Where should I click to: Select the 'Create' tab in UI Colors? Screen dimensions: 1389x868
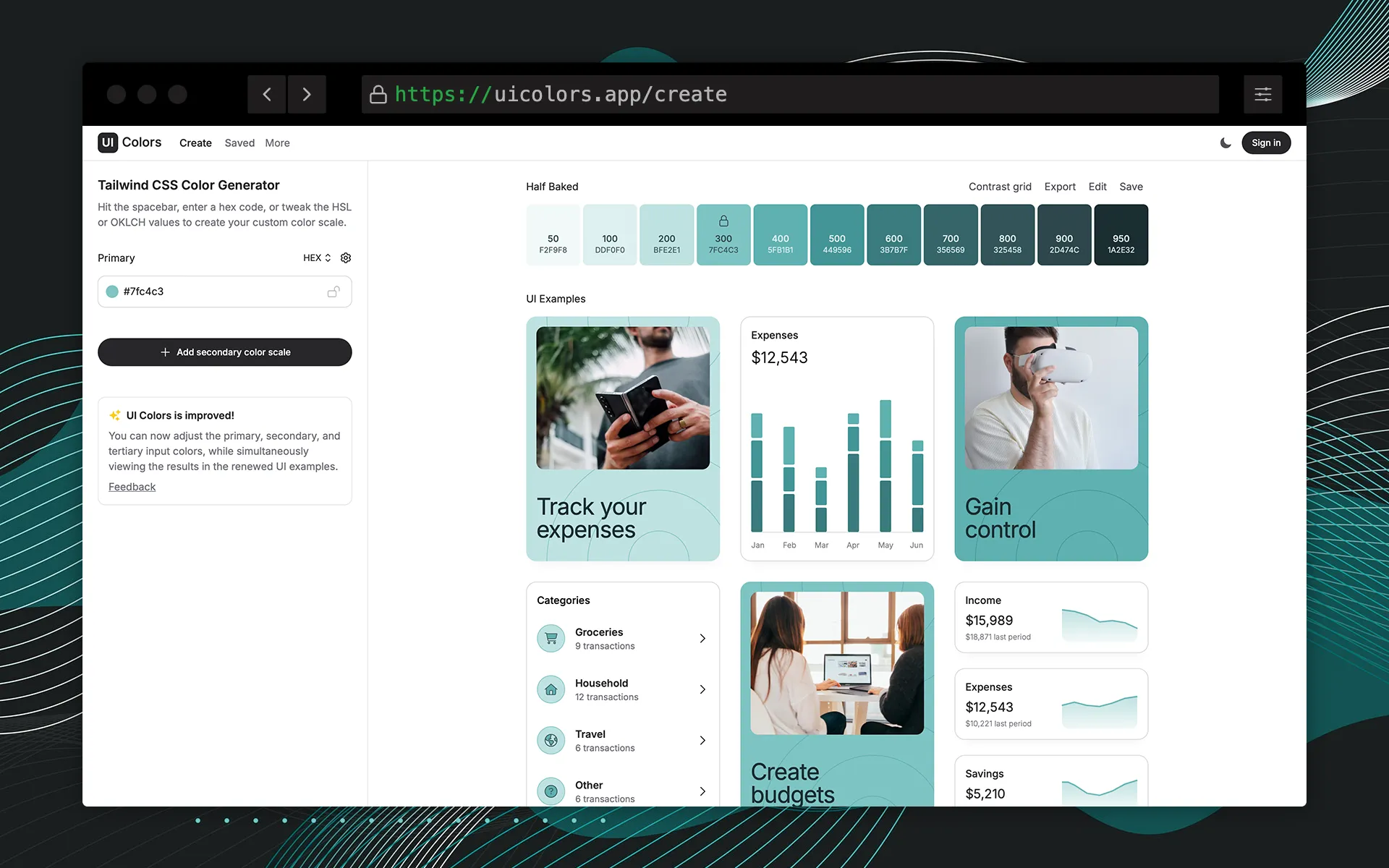coord(196,142)
